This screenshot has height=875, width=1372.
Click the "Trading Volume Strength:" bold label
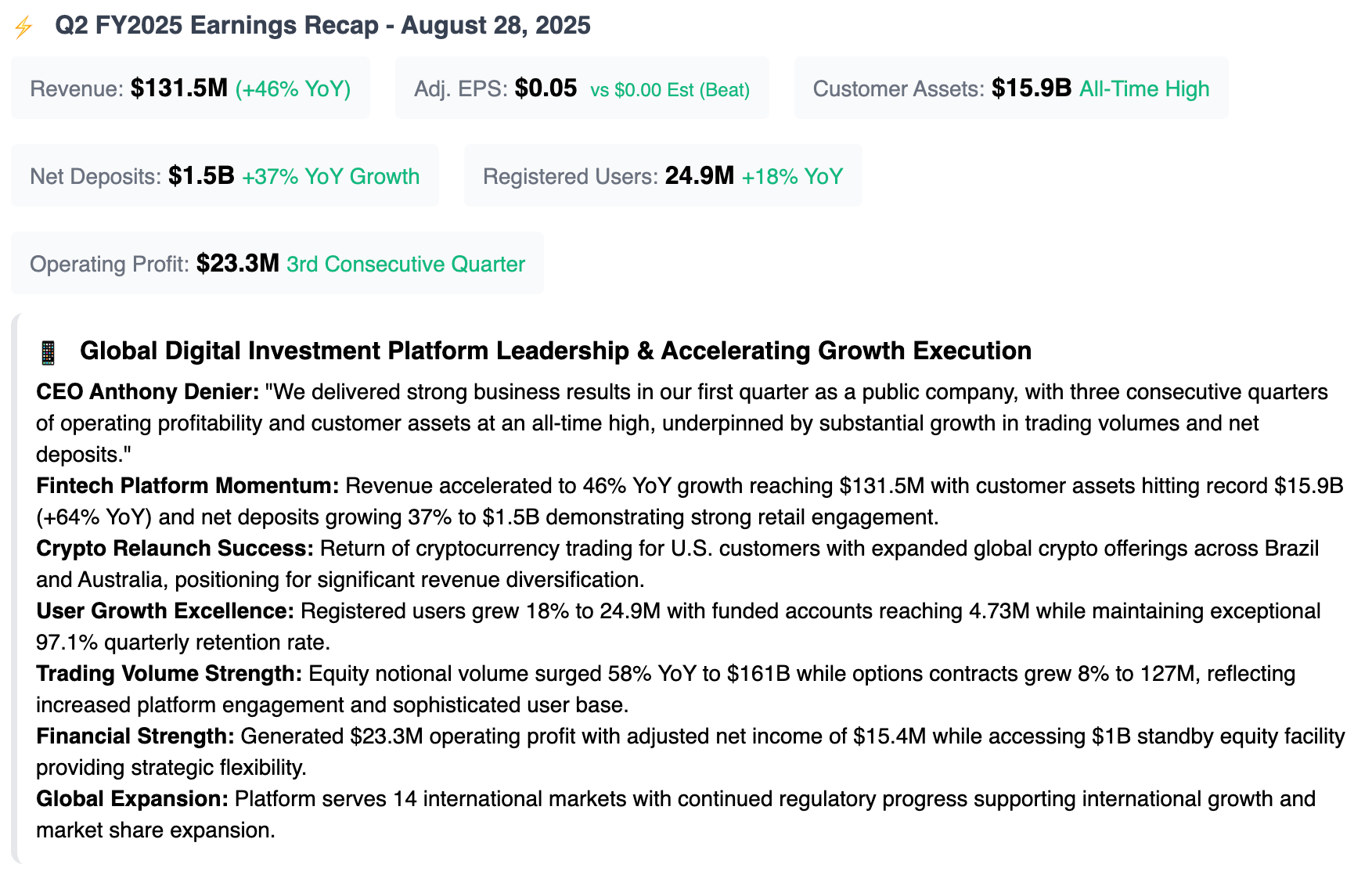[x=169, y=673]
